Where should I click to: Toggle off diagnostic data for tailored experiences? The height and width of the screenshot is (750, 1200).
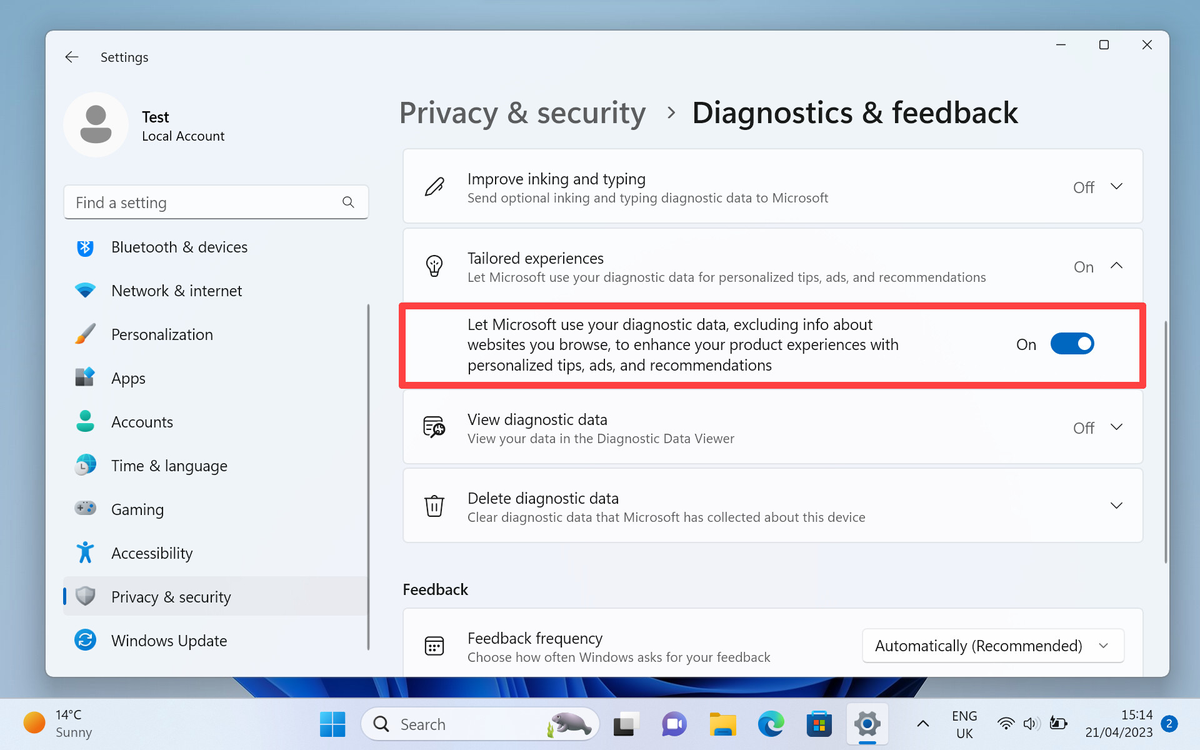1072,343
